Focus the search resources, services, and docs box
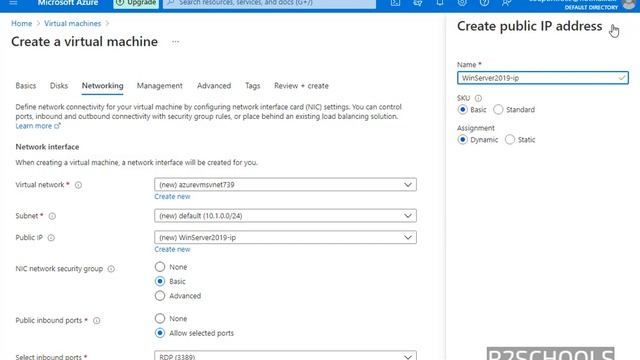 [x=269, y=3]
